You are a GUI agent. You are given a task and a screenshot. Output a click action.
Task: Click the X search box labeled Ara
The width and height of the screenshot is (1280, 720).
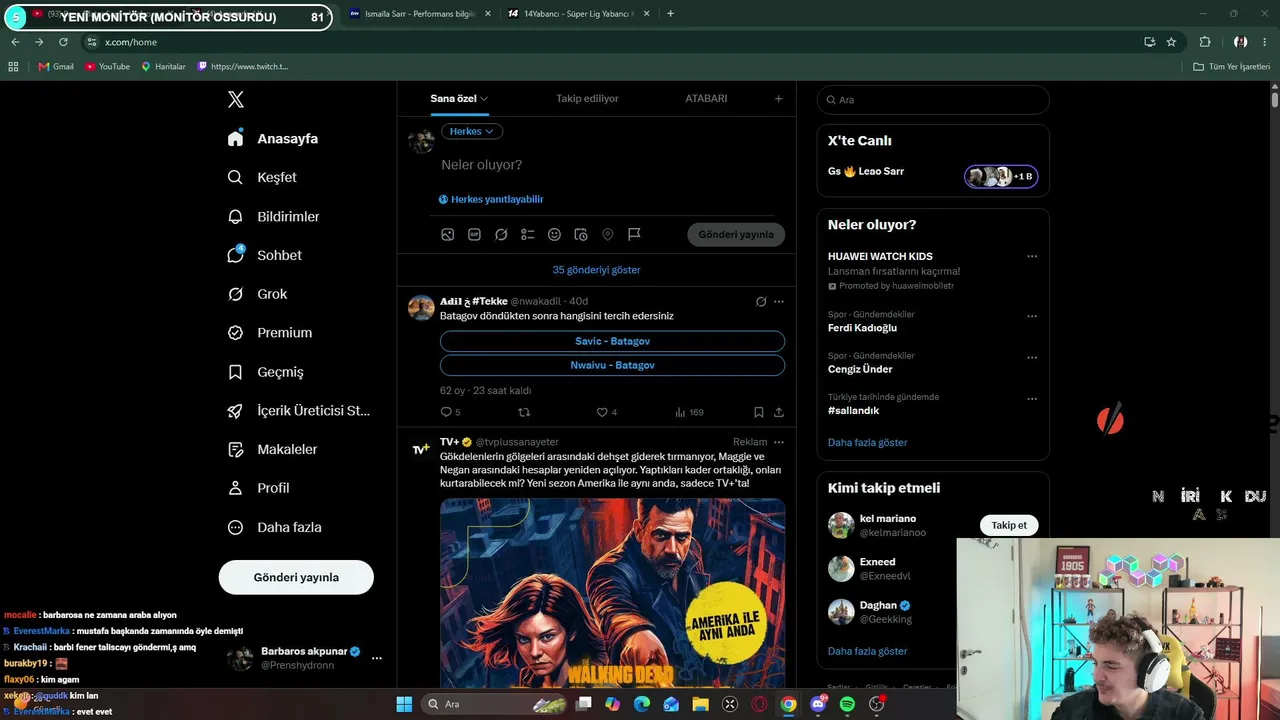click(x=933, y=100)
